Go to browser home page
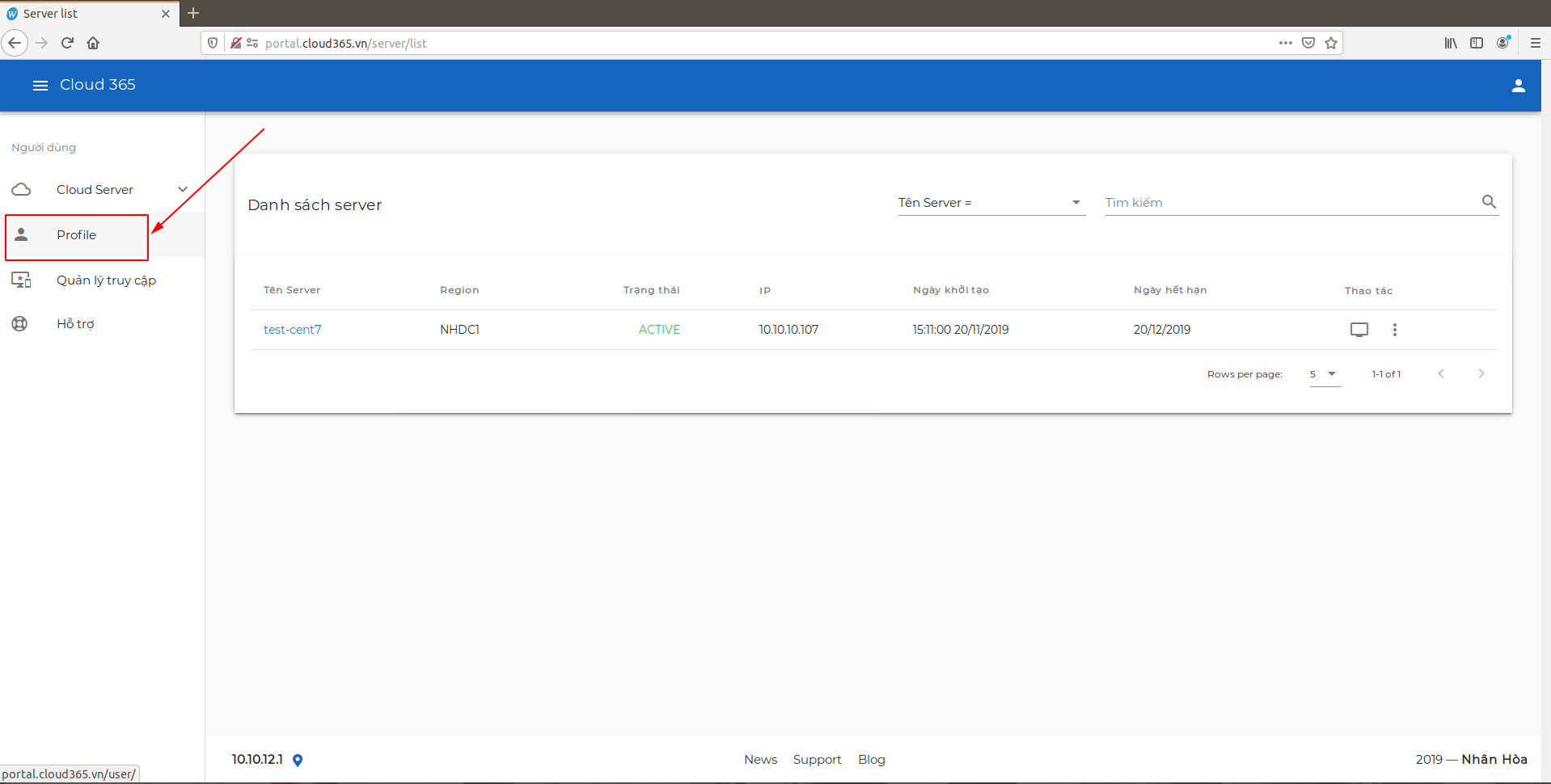 coord(93,43)
